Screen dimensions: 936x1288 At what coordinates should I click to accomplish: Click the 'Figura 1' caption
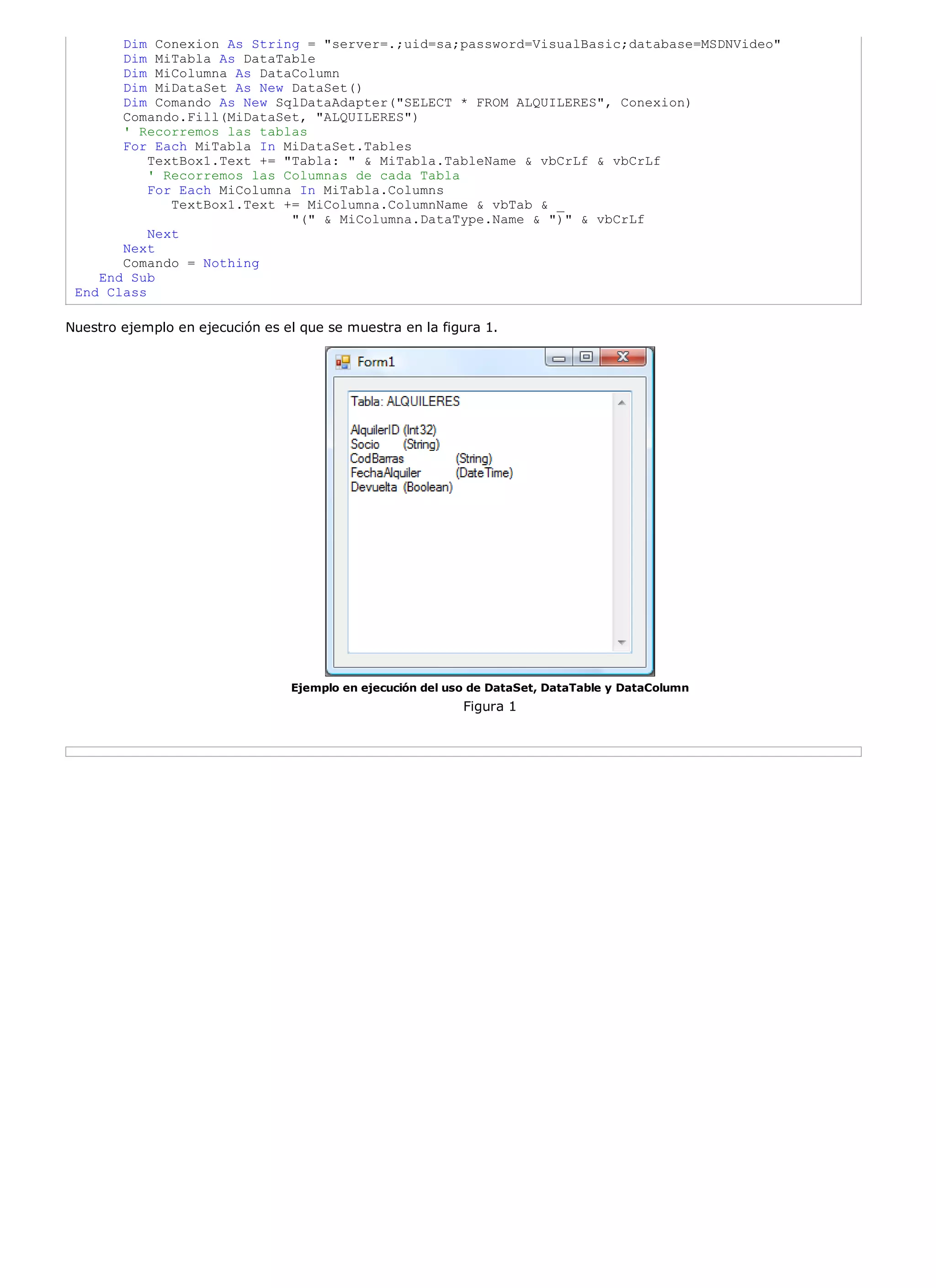click(x=489, y=706)
